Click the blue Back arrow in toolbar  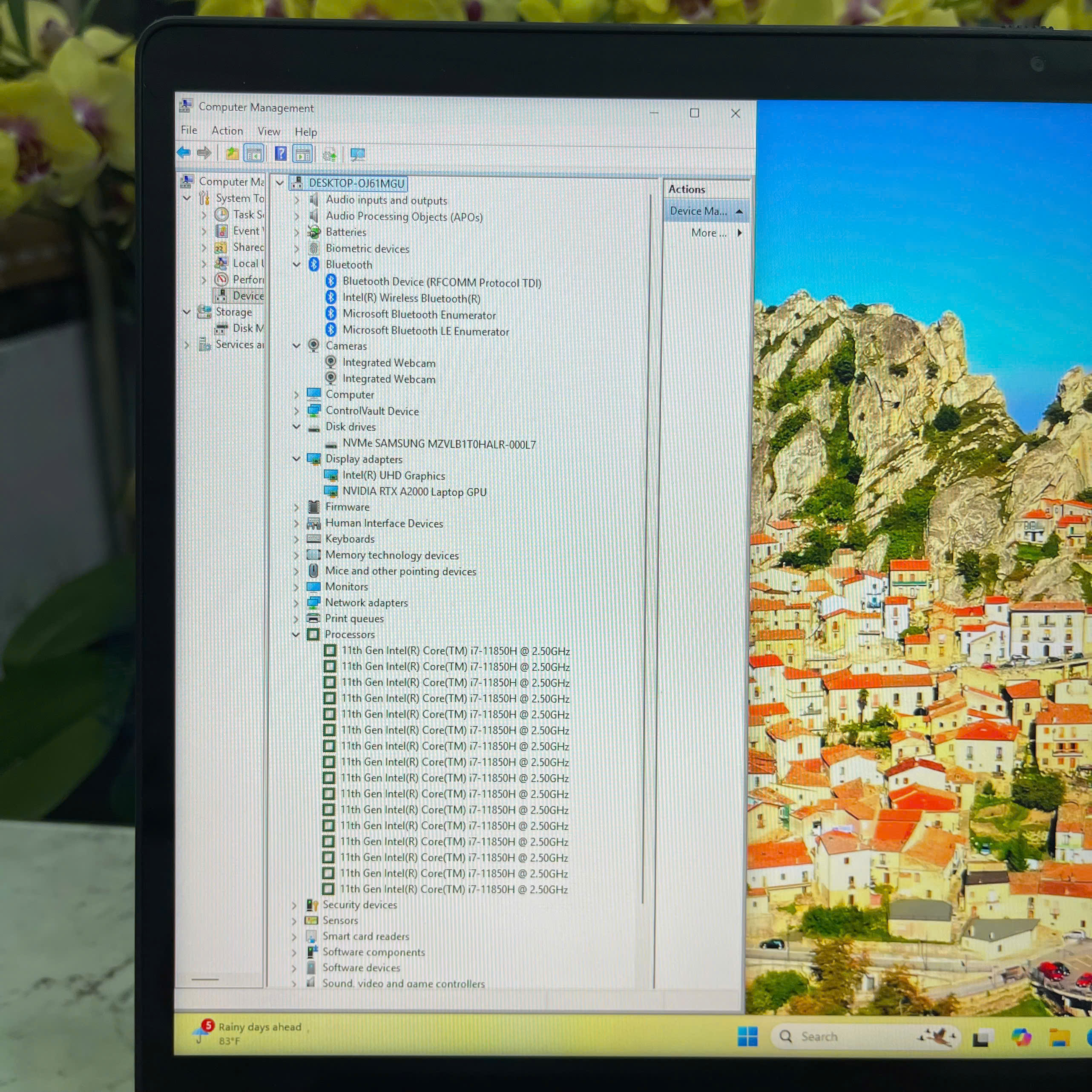(x=184, y=152)
